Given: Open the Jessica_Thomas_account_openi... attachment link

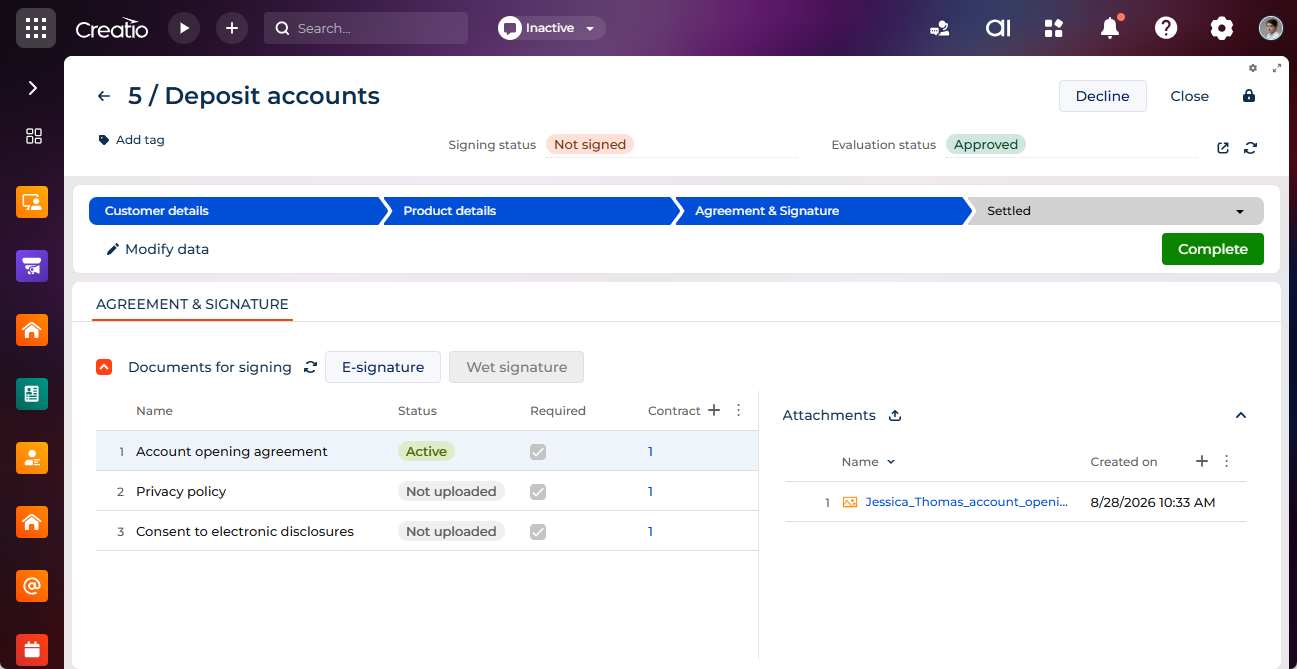Looking at the screenshot, I should click(x=967, y=502).
